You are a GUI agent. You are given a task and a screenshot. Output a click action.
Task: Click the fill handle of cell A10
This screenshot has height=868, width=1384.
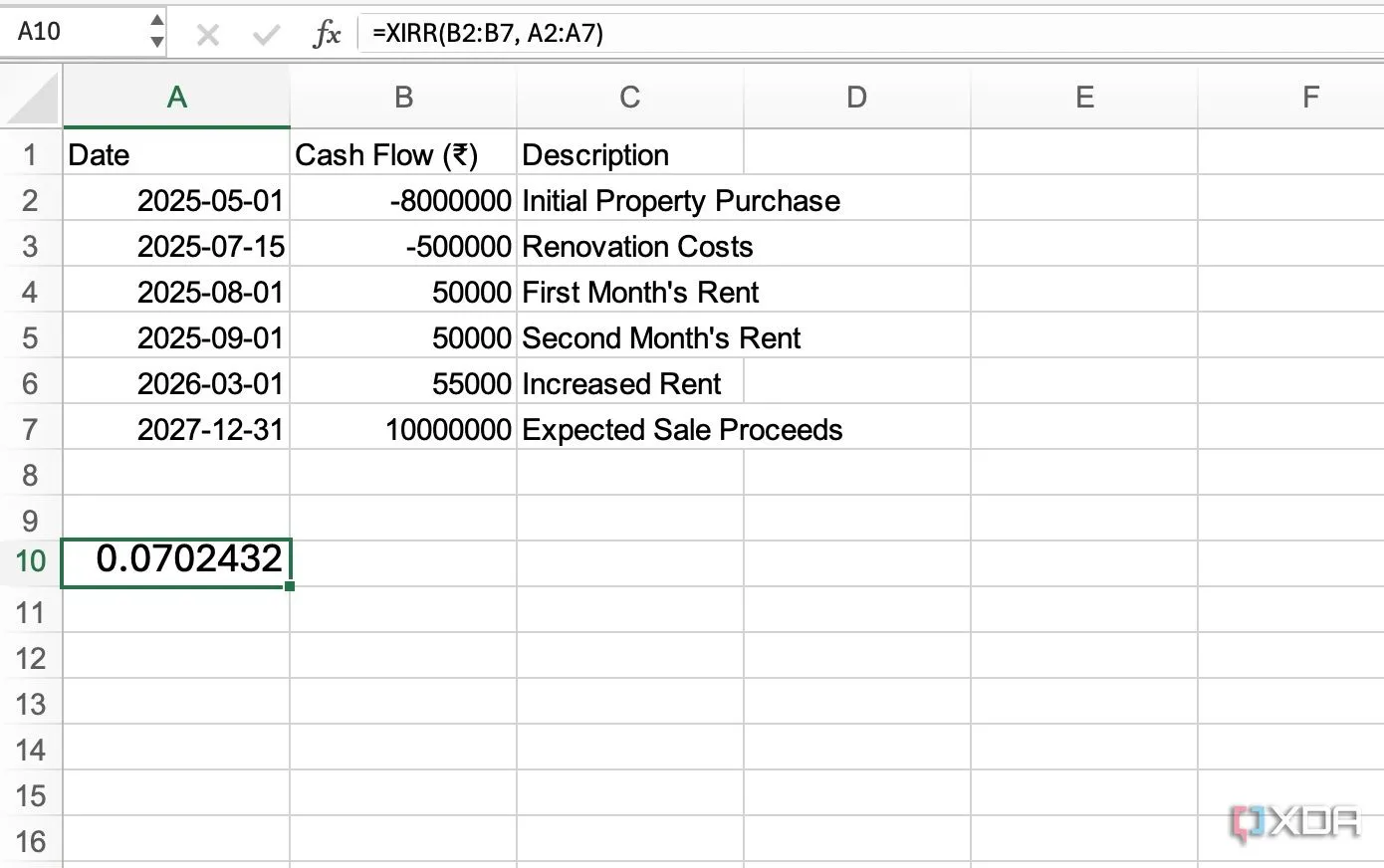[290, 586]
